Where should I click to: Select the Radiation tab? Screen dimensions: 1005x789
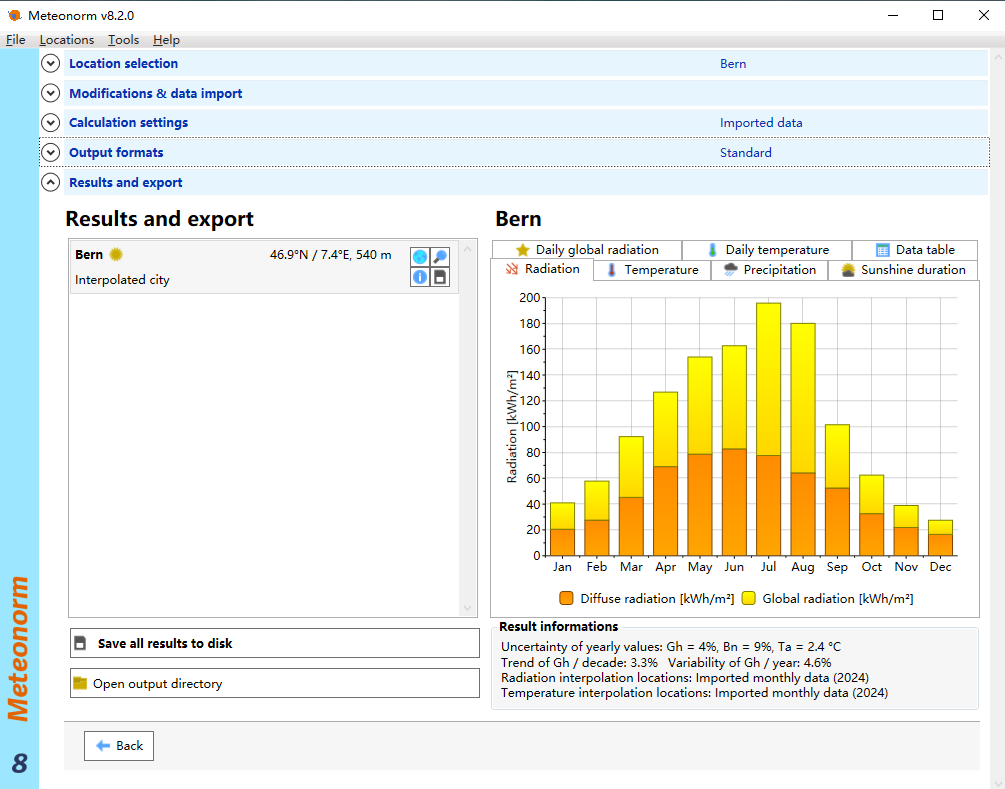point(542,269)
